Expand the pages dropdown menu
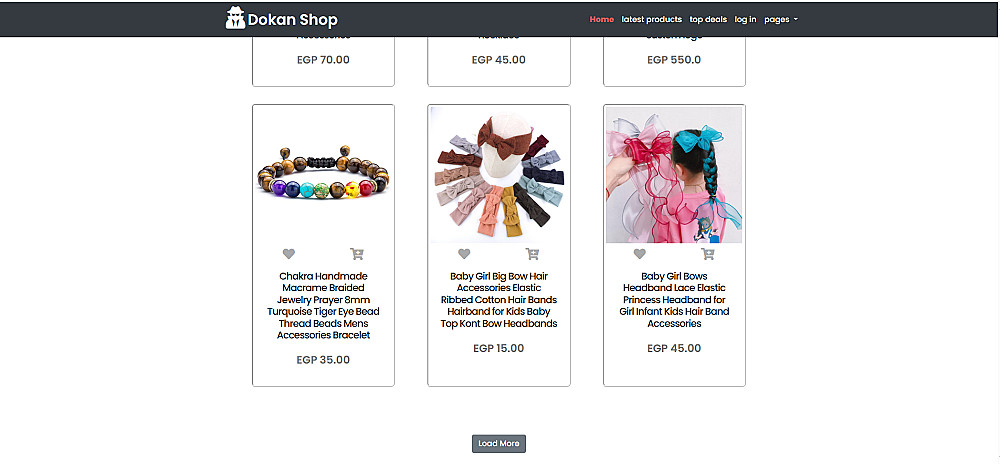The image size is (1000, 464). (x=781, y=19)
